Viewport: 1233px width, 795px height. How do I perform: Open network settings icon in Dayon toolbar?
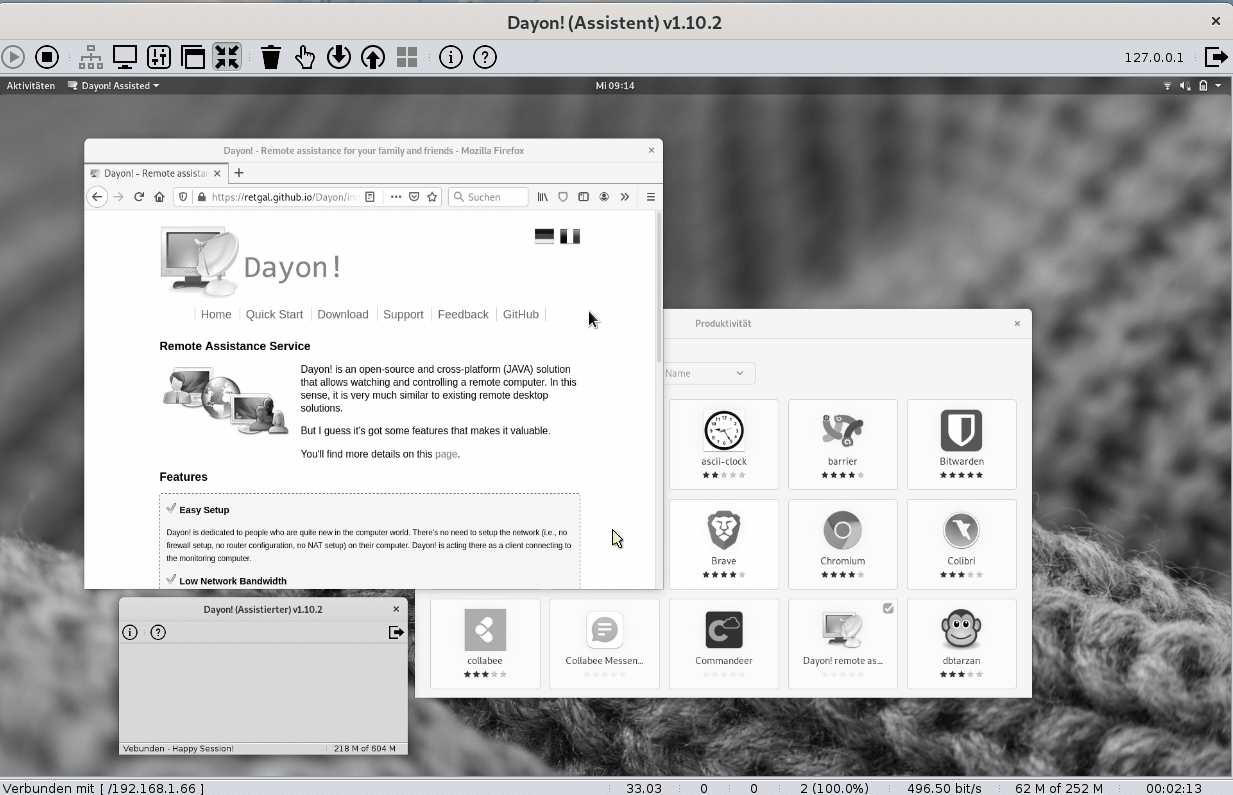click(x=91, y=57)
